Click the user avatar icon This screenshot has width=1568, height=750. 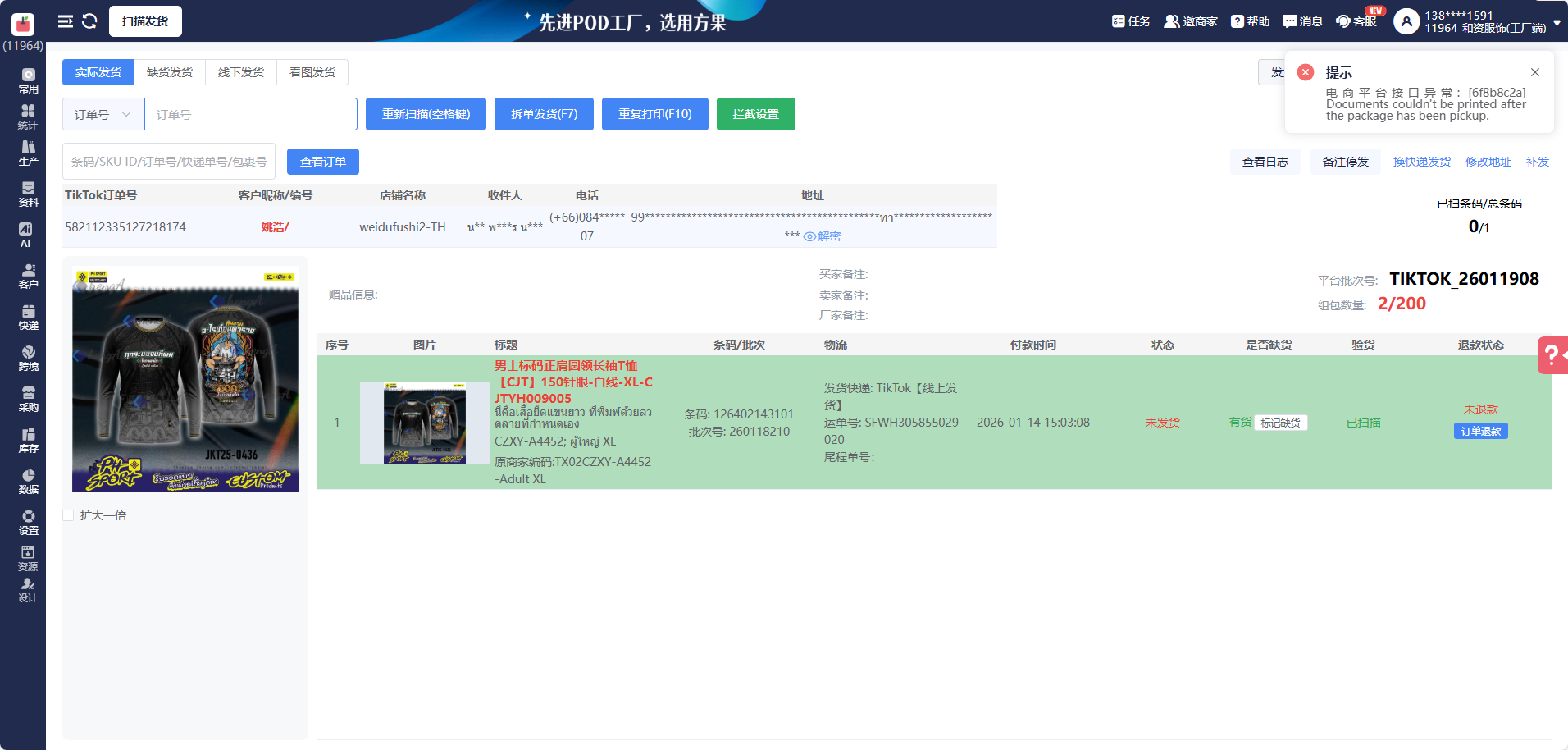click(x=1406, y=21)
